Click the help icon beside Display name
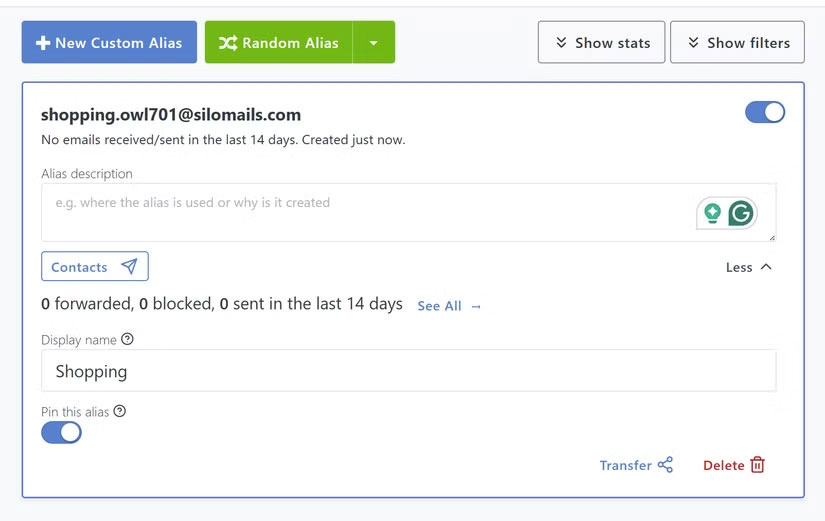The image size is (825, 521). click(127, 339)
